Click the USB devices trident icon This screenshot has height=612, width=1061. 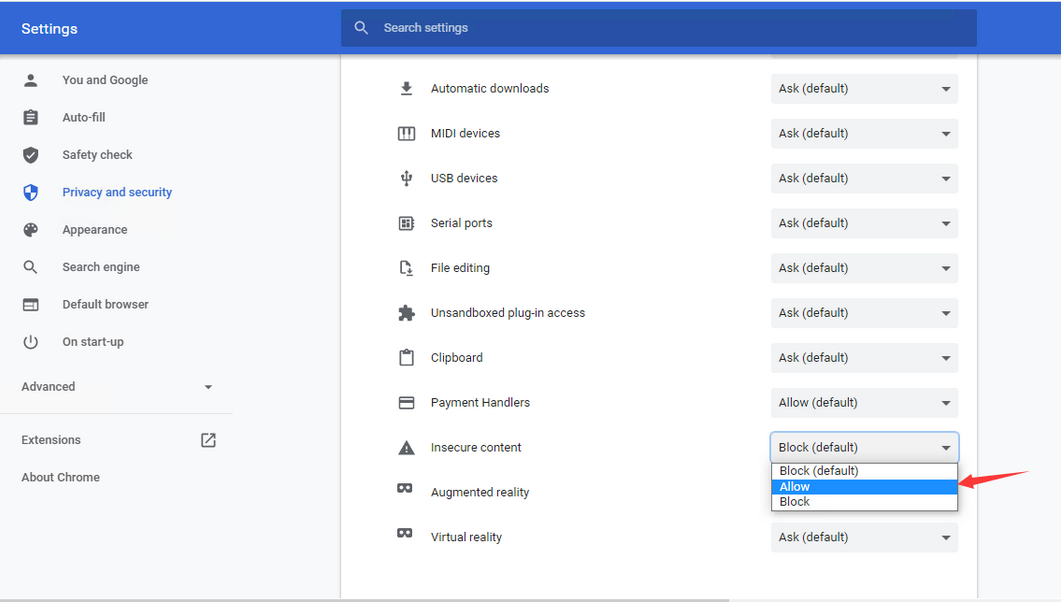[x=406, y=178]
